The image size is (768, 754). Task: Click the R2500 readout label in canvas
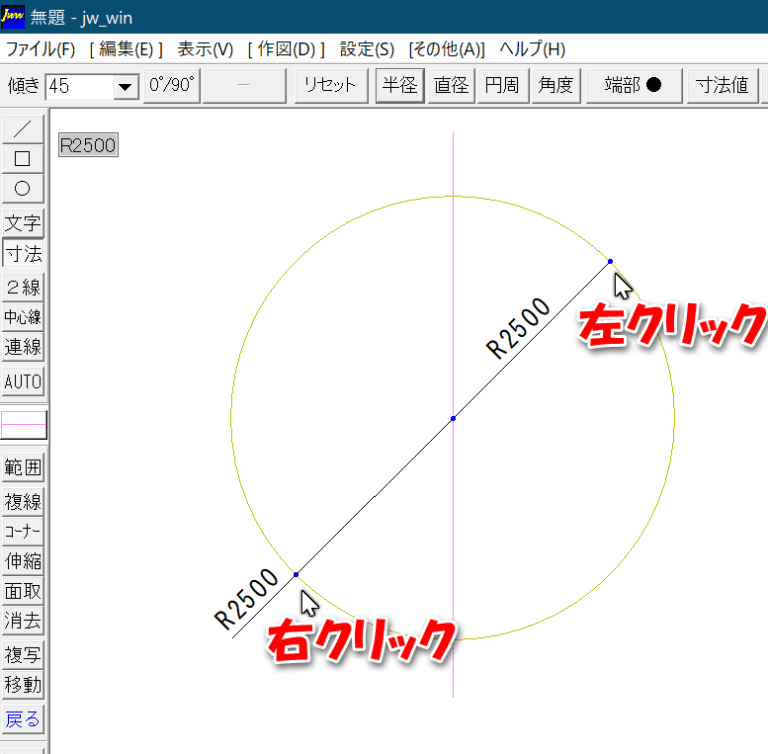pos(88,145)
